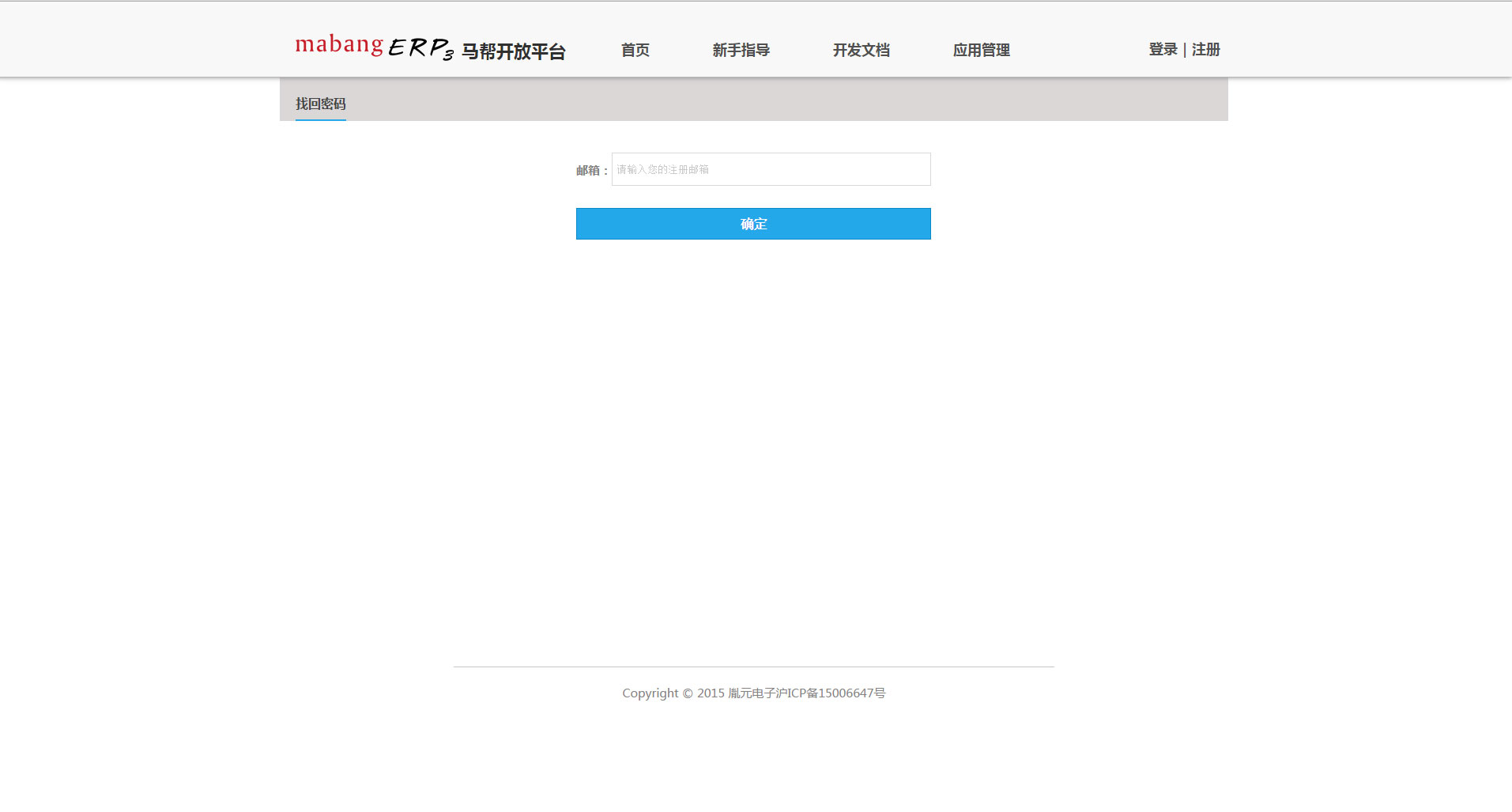Focus the registered email input field
The image size is (1512, 812).
[771, 169]
